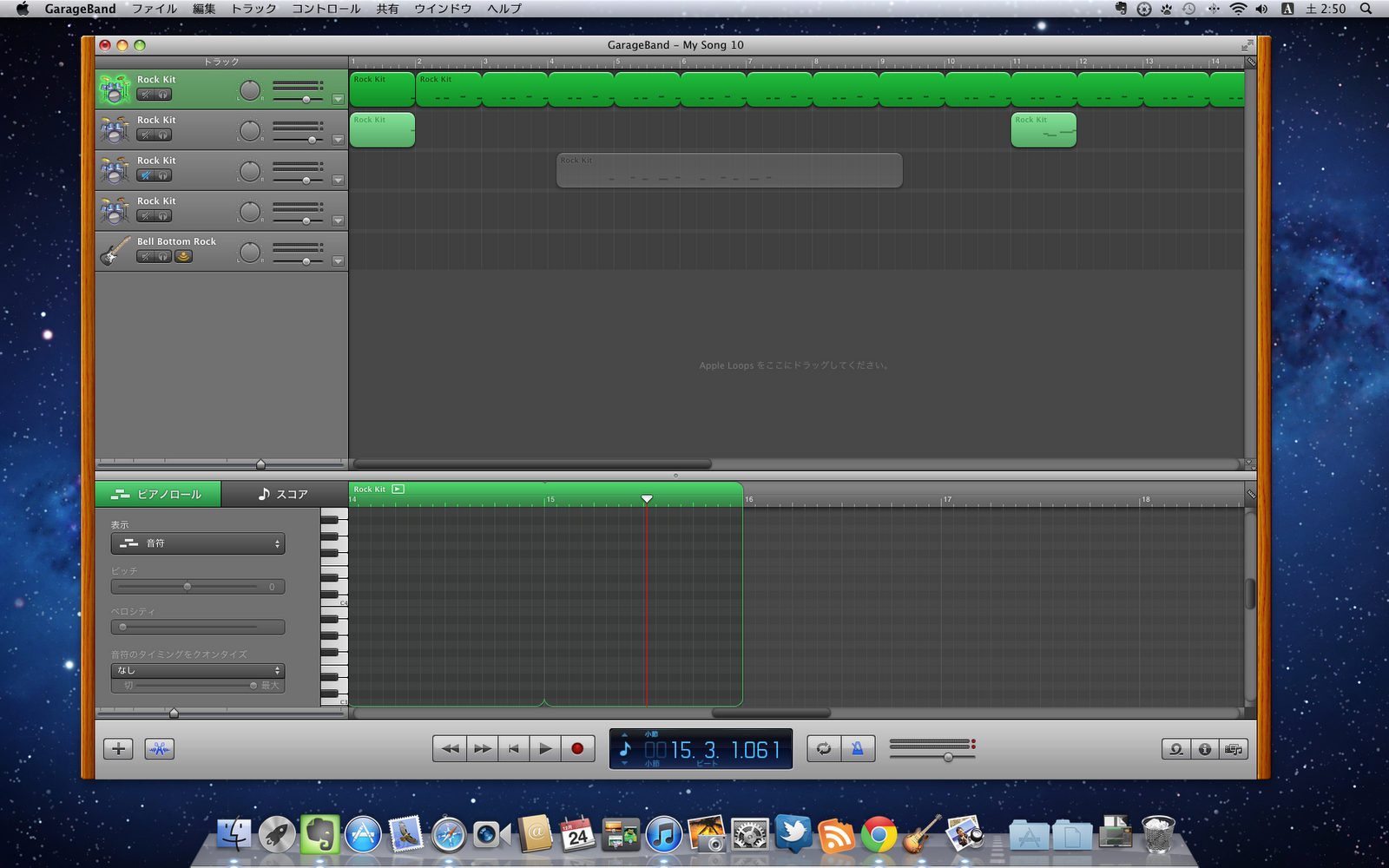This screenshot has height=868, width=1389.
Task: Rewind the playhead
Action: (x=450, y=749)
